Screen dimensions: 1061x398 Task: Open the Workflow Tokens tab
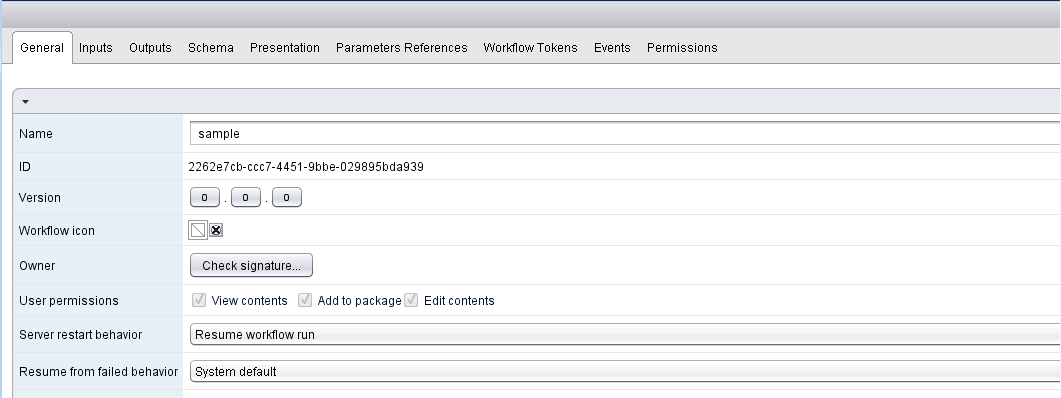[x=530, y=48]
